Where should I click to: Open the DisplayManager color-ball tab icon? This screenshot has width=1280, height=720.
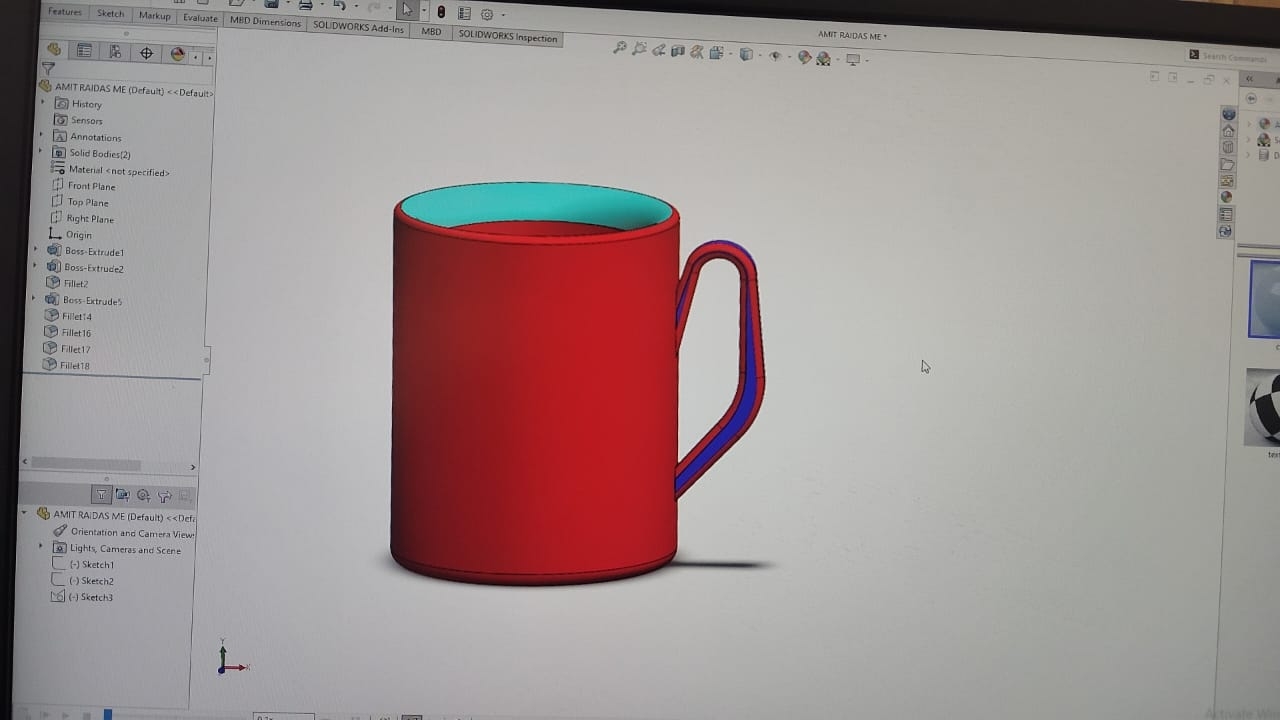[x=177, y=54]
